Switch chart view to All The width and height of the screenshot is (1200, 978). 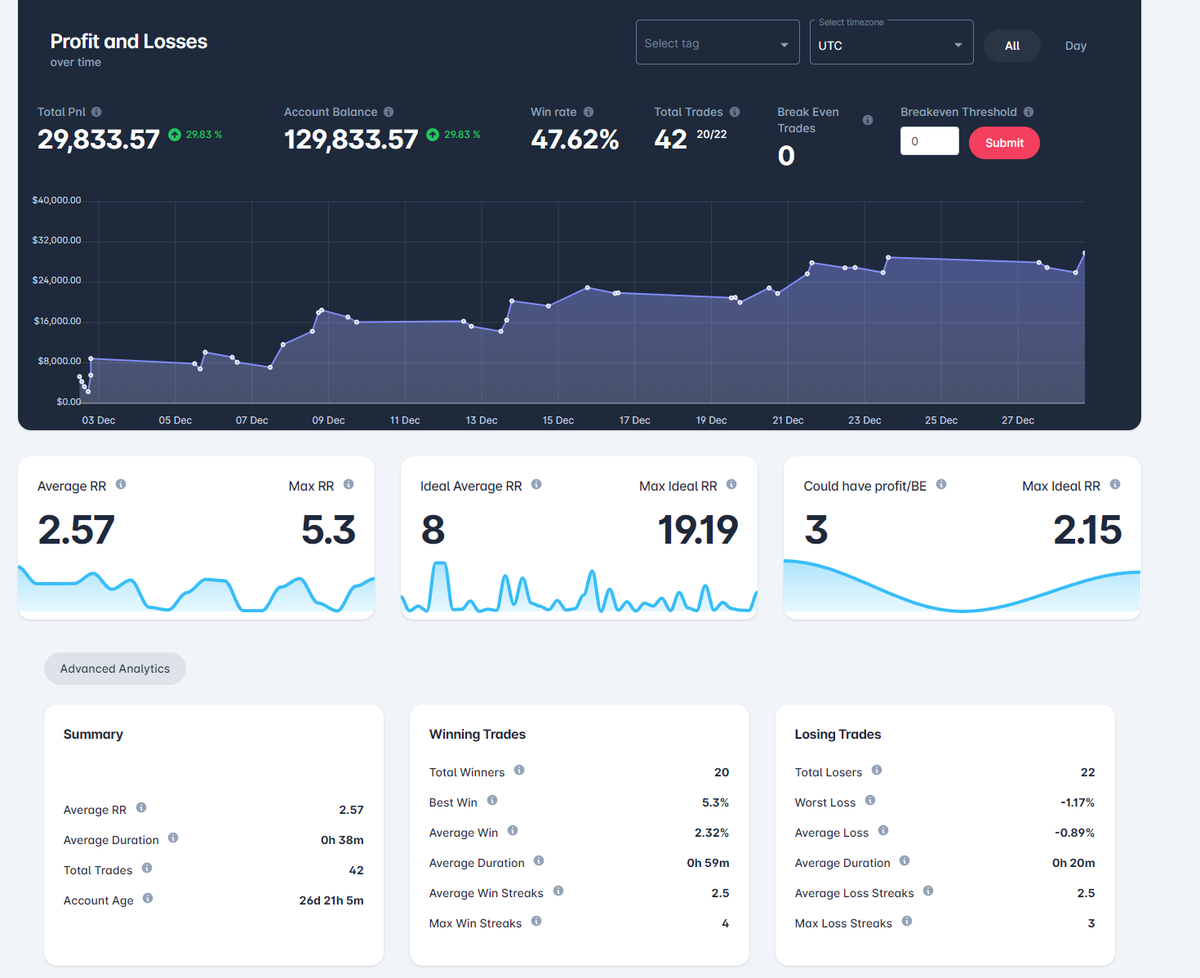1012,46
